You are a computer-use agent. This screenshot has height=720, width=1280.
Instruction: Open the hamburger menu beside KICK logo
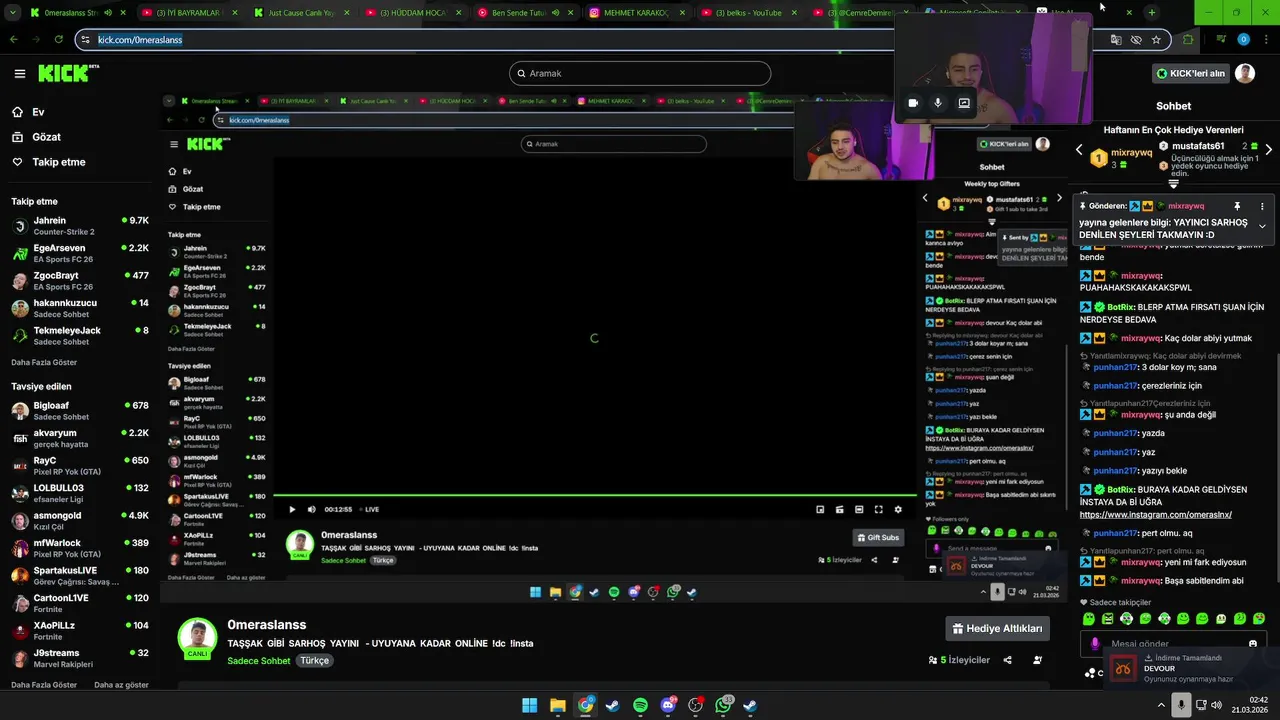pyautogui.click(x=19, y=73)
